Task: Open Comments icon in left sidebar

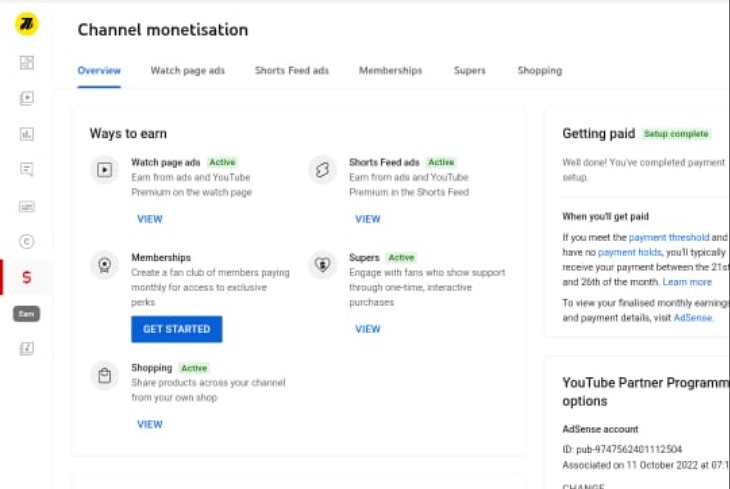Action: coord(27,170)
